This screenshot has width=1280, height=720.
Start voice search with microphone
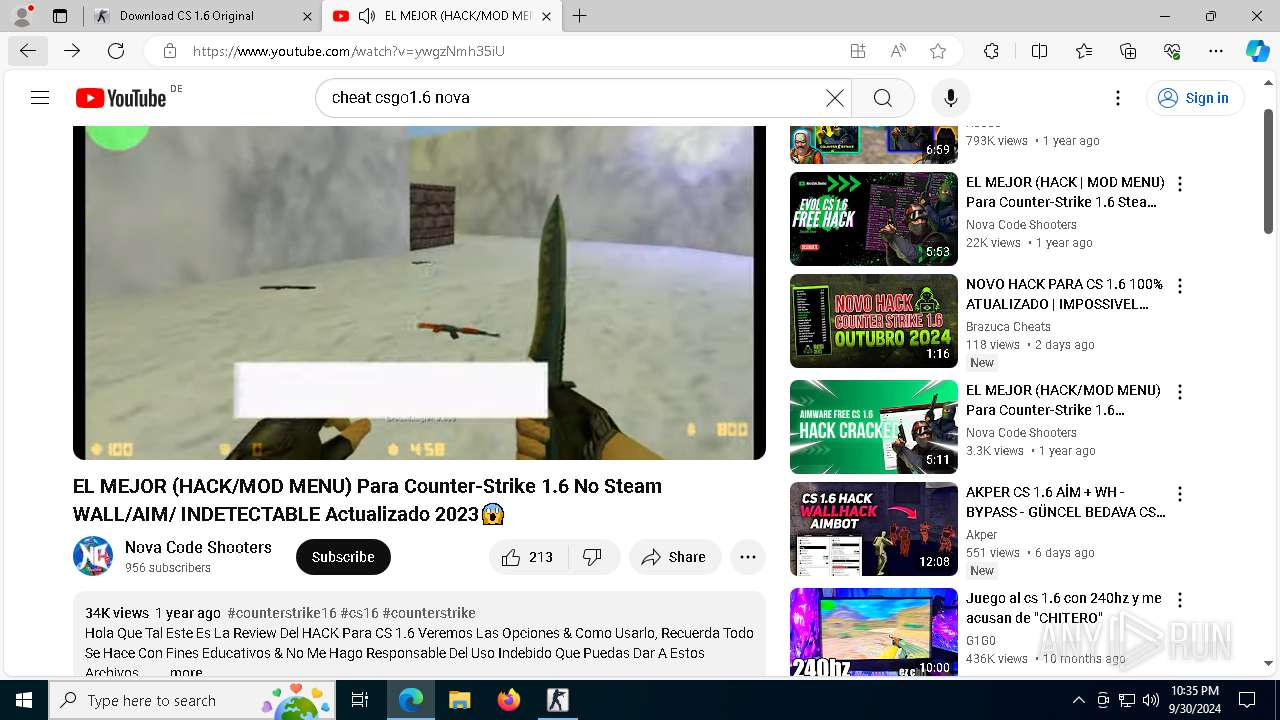point(951,98)
